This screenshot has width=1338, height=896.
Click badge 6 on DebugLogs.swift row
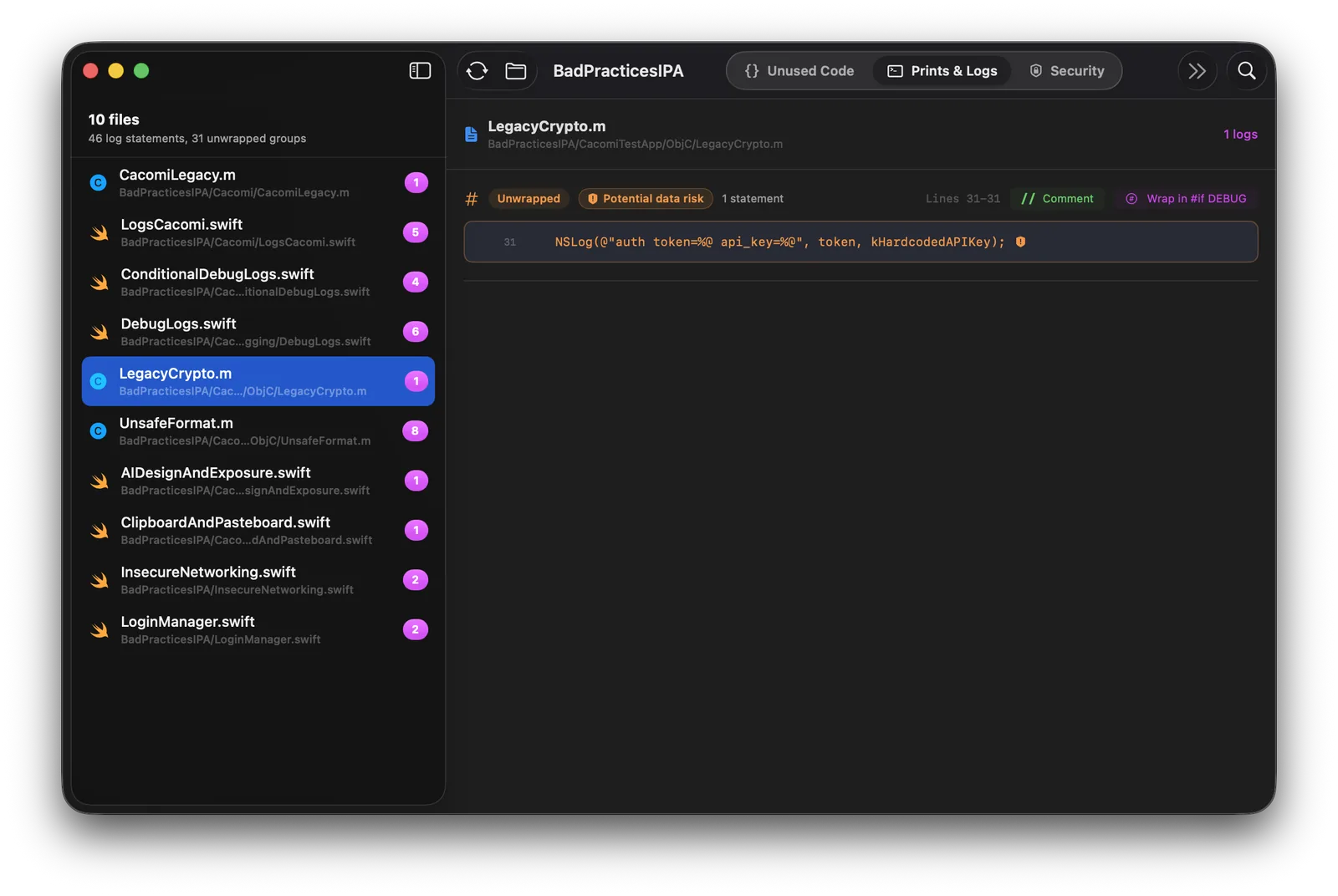416,332
